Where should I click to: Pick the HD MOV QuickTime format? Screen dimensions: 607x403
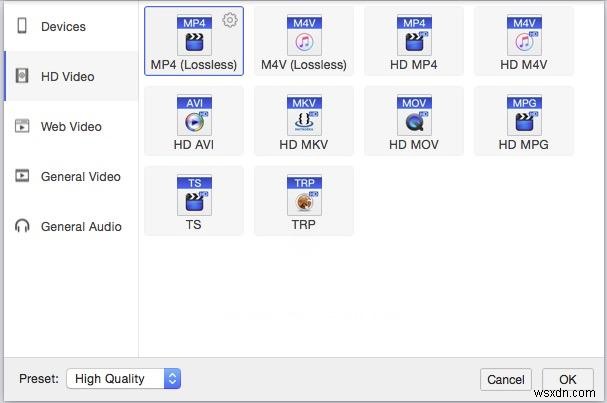pos(413,117)
